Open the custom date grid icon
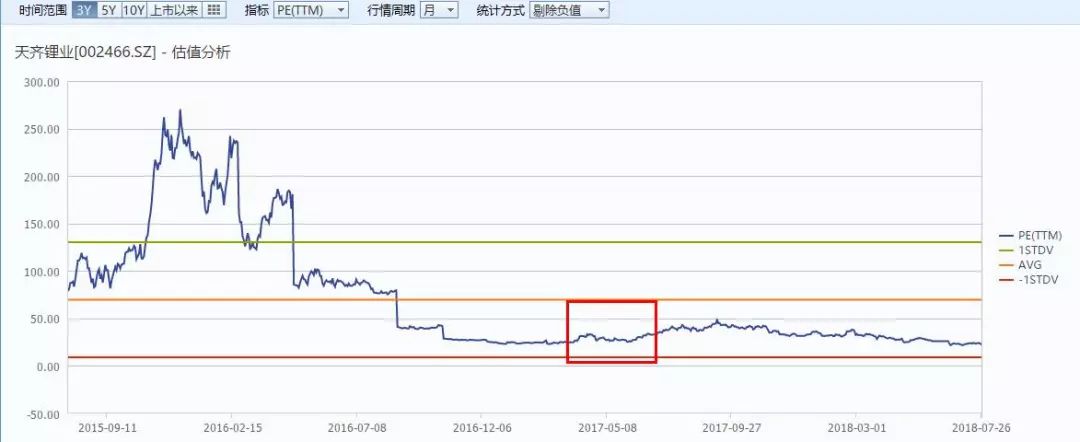 click(x=214, y=10)
